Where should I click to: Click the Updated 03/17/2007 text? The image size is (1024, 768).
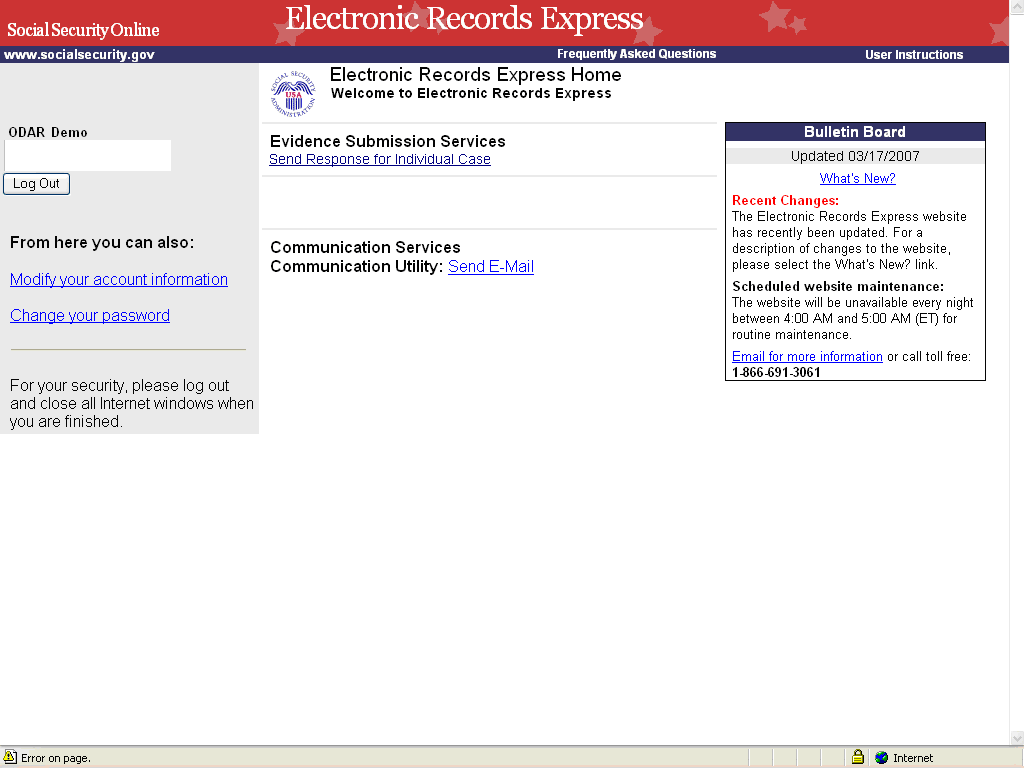855,156
